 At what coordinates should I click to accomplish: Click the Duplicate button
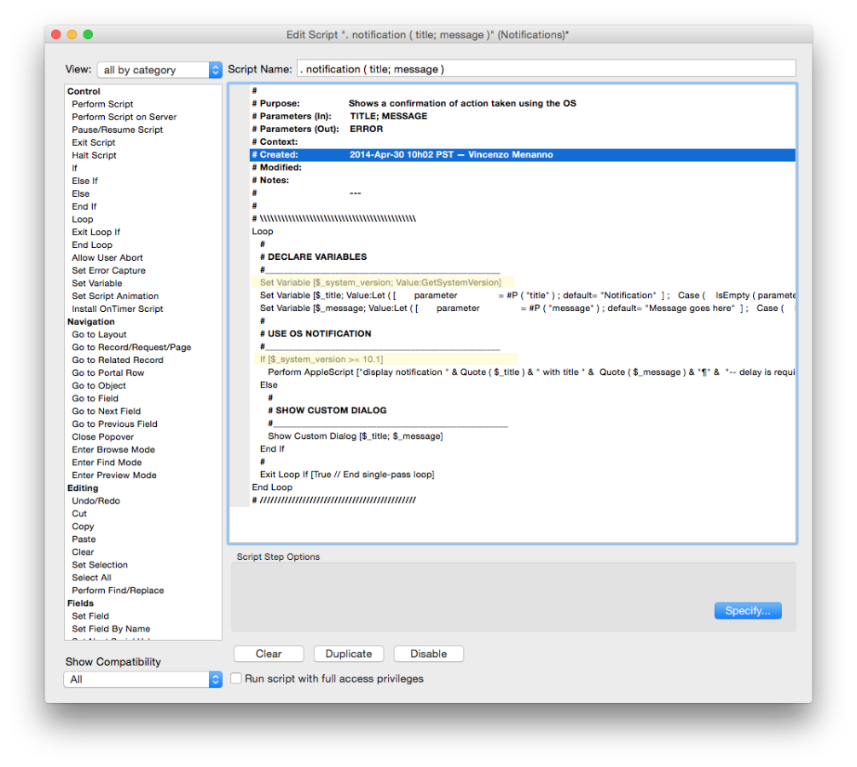pyautogui.click(x=349, y=654)
